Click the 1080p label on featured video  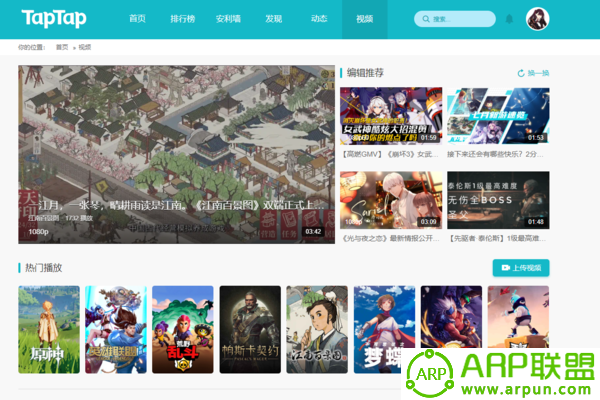38,232
